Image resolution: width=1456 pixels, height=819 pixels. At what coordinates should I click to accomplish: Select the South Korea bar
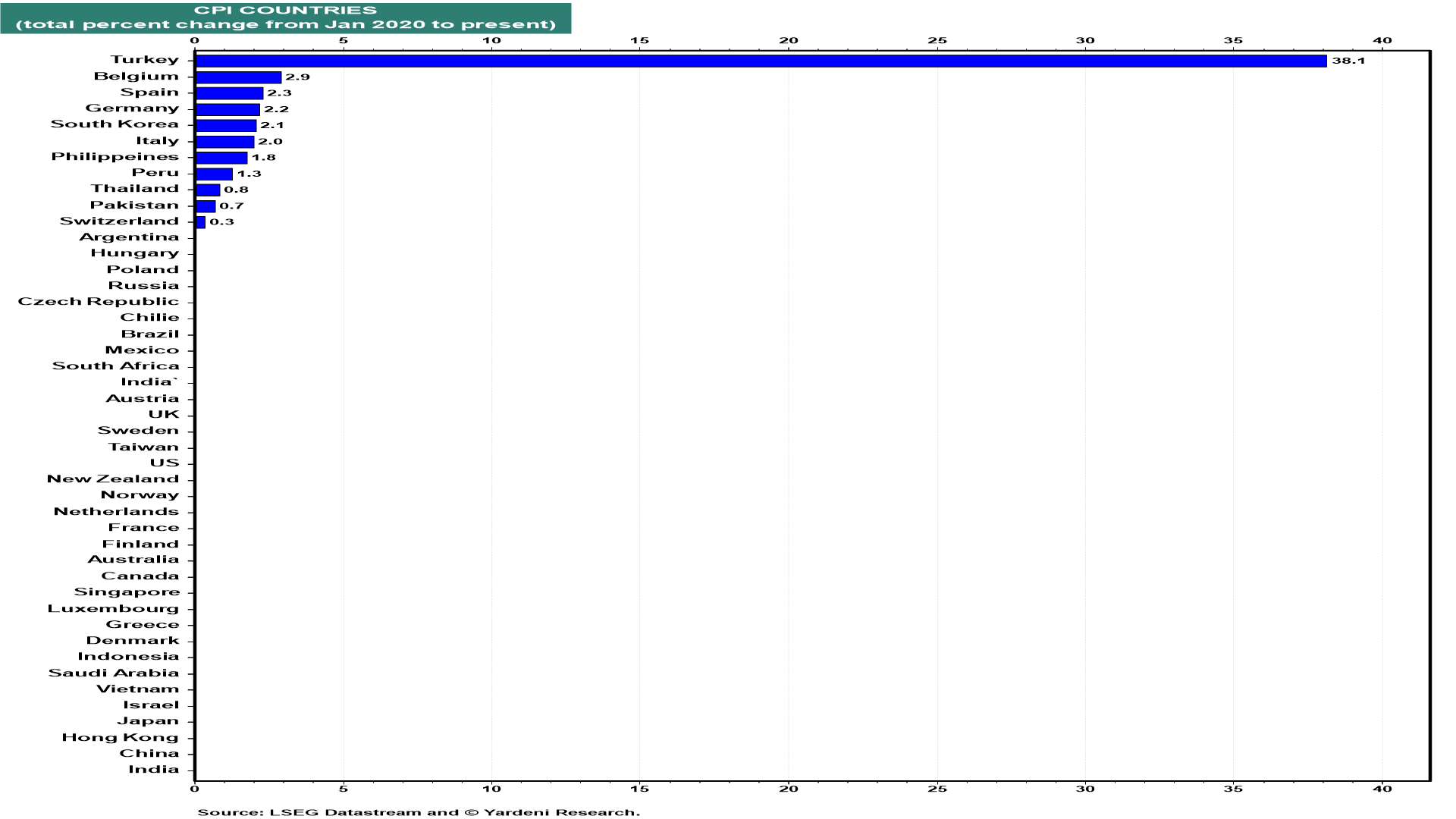pos(226,125)
